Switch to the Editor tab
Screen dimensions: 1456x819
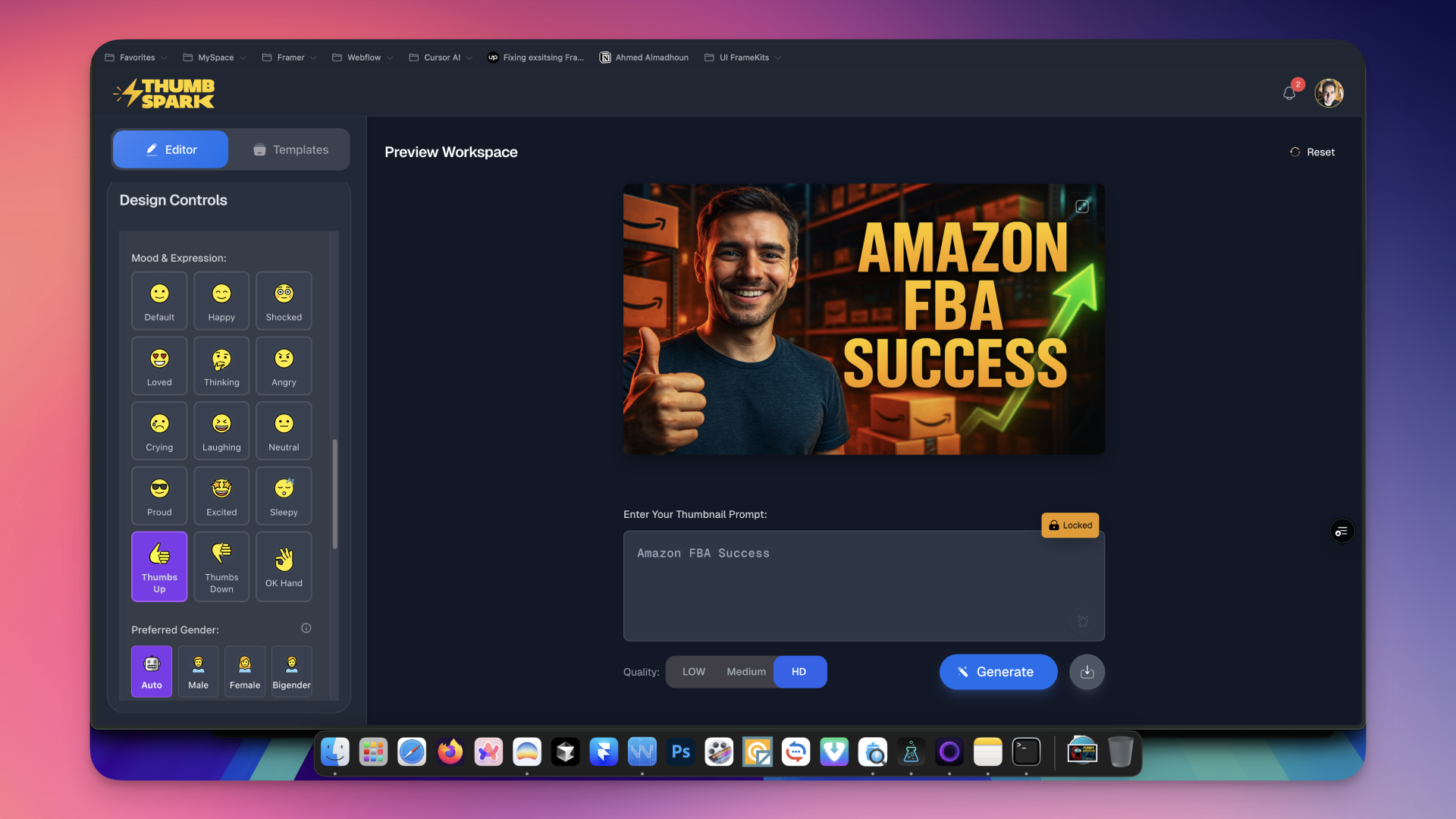171,149
